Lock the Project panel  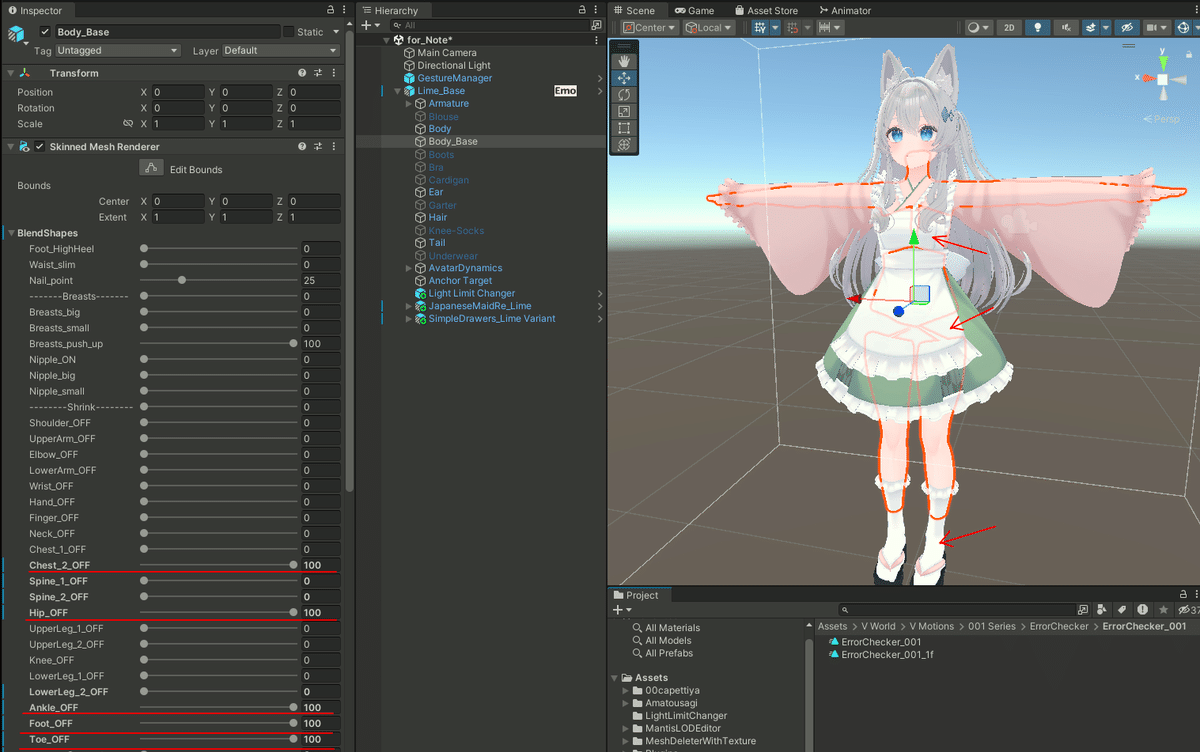(1181, 595)
